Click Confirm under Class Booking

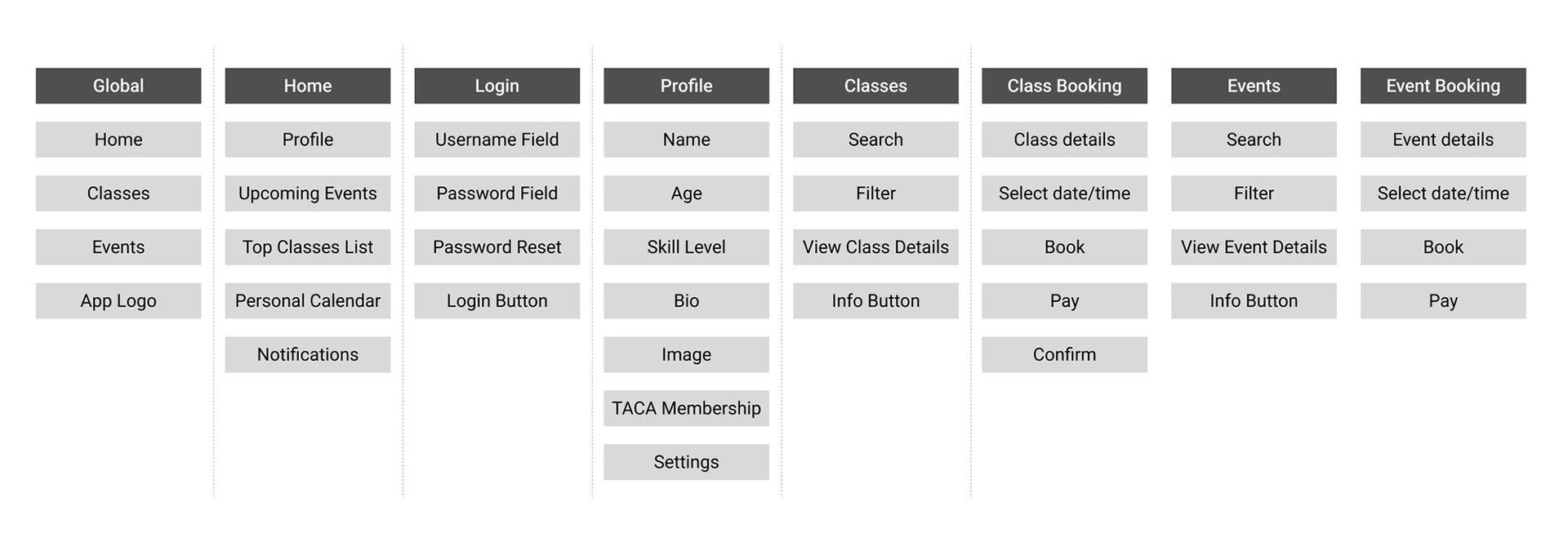(x=1064, y=354)
